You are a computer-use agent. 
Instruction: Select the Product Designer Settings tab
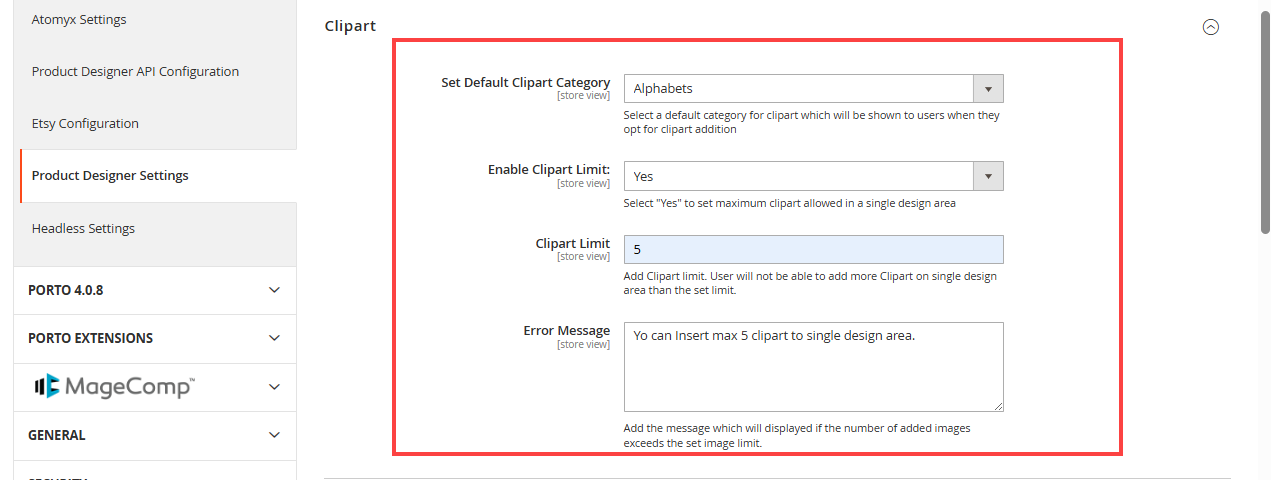click(x=110, y=176)
